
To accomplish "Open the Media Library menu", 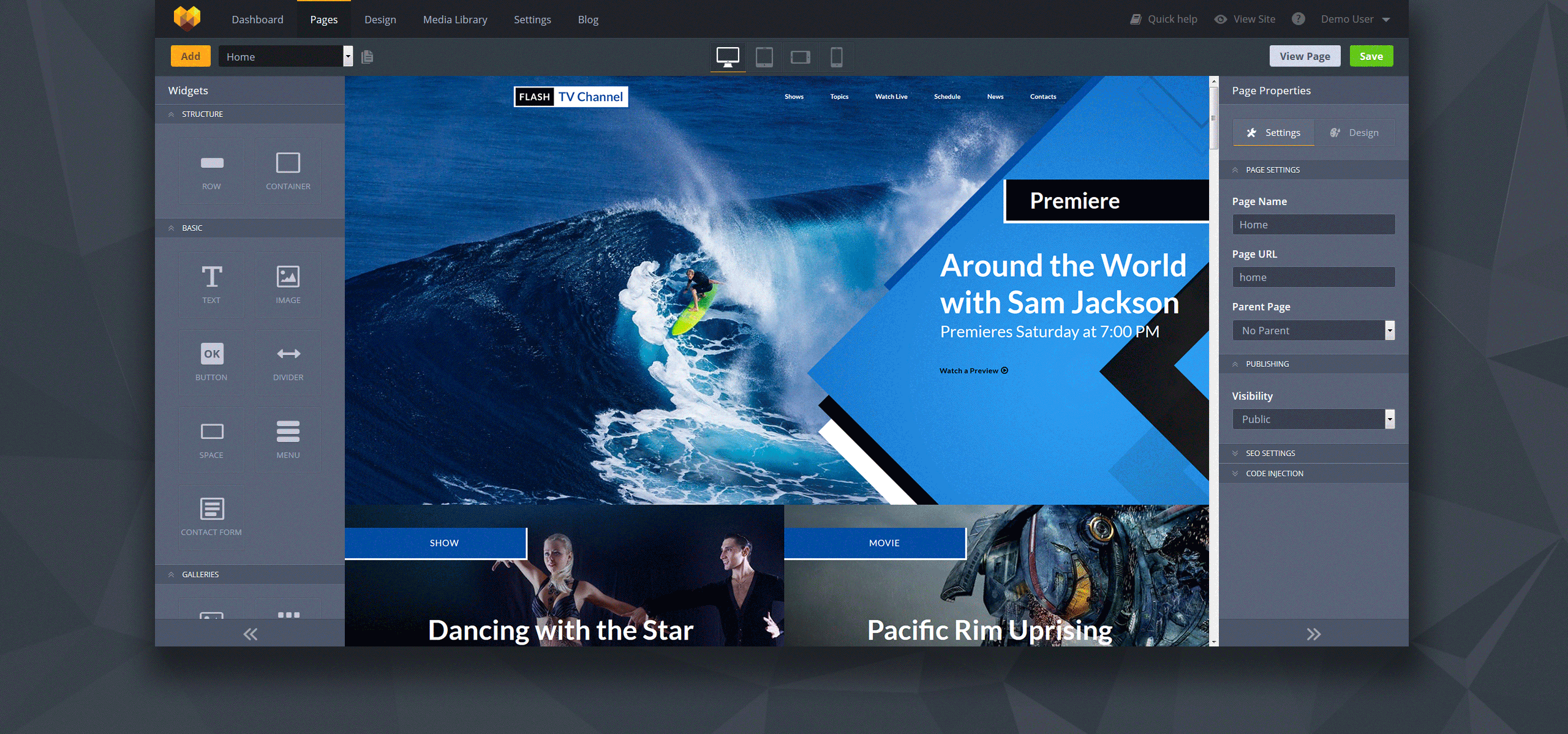I will tap(455, 20).
